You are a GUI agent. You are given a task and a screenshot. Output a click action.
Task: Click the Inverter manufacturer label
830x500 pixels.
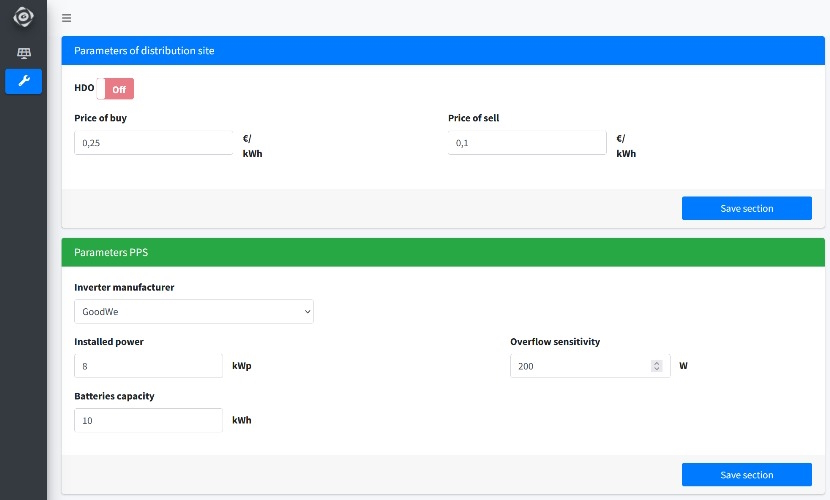pyautogui.click(x=124, y=287)
